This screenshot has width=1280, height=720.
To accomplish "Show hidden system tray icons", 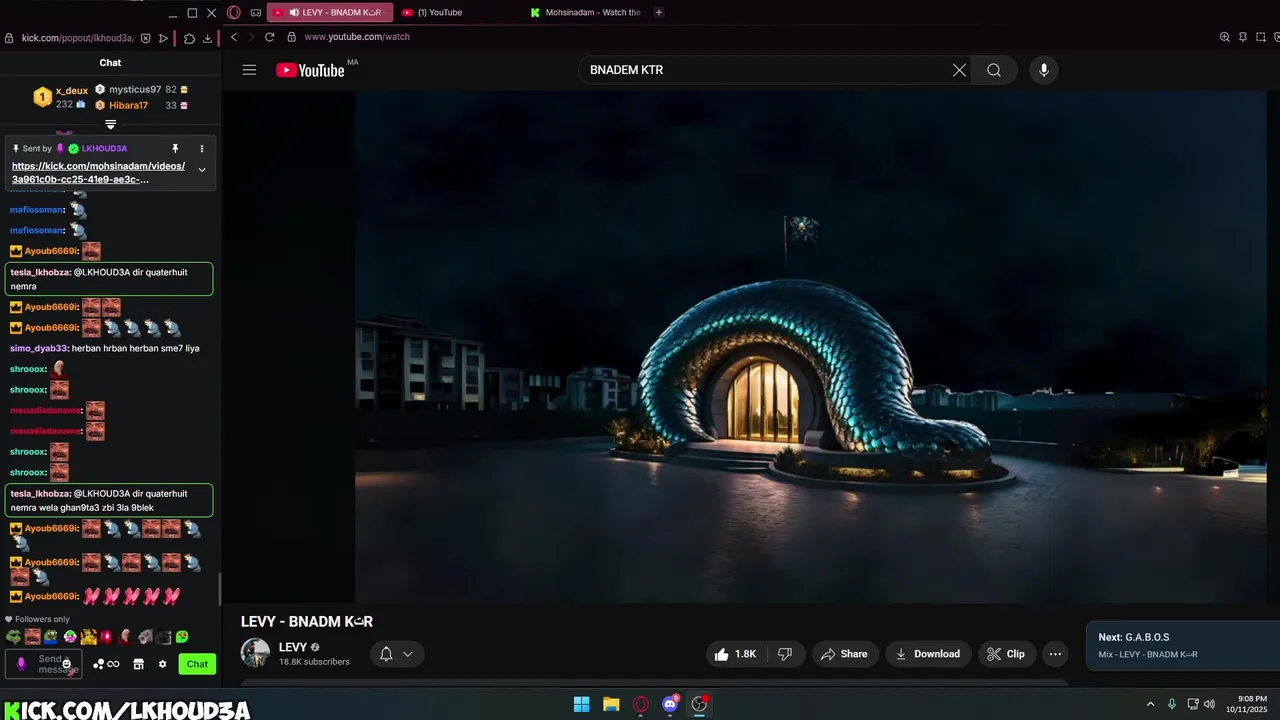I will (x=1150, y=704).
